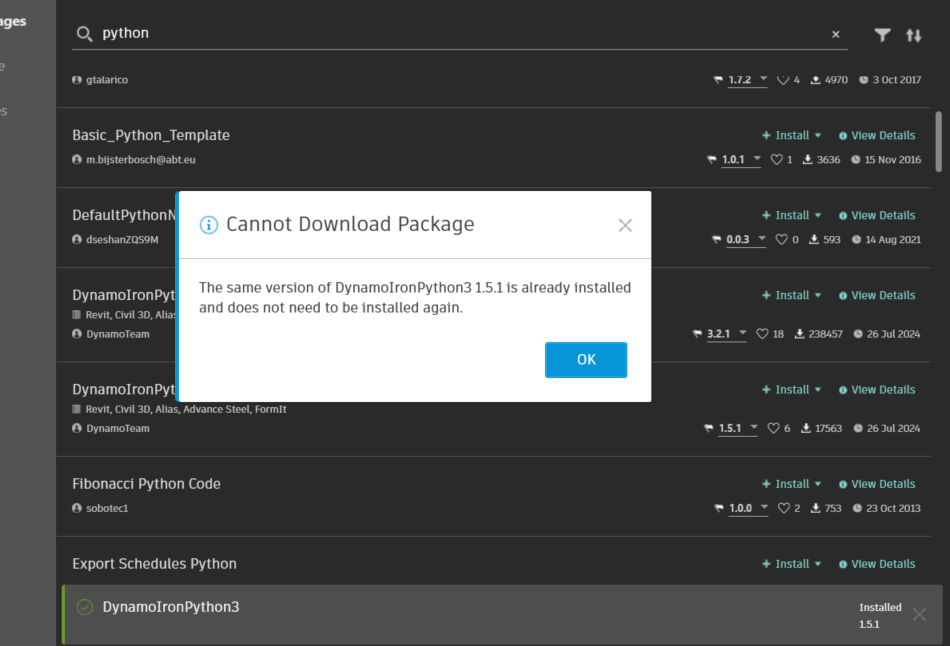Click the heart icon showing 6 likes

tap(773, 428)
